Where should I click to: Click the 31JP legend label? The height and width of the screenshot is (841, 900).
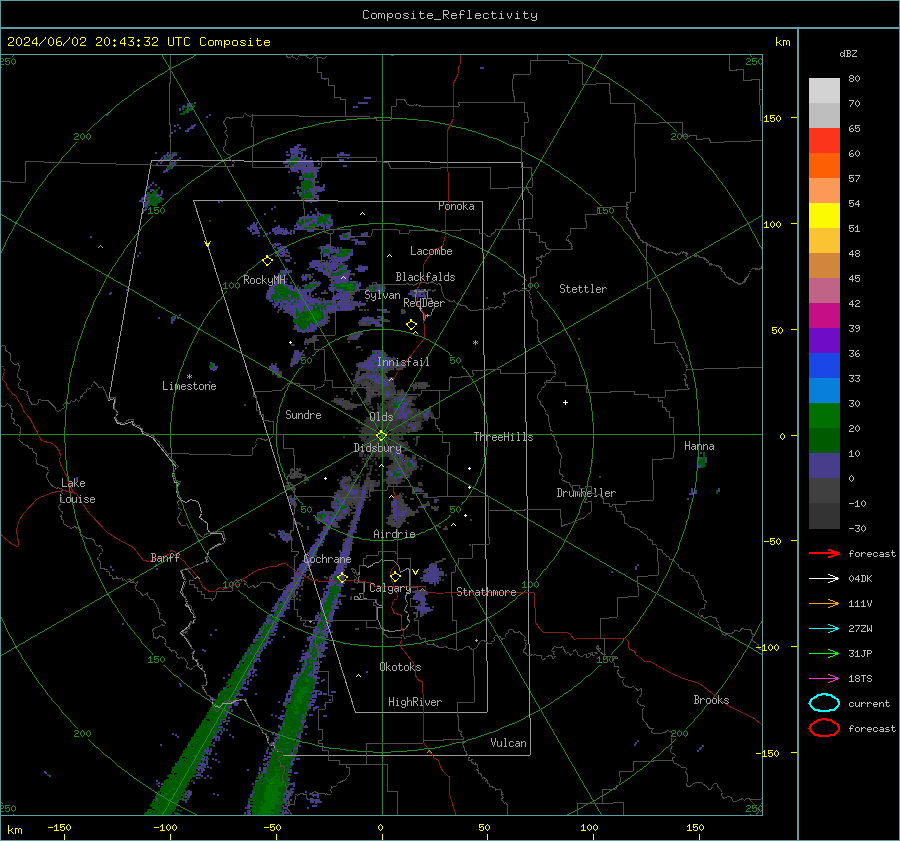(860, 653)
